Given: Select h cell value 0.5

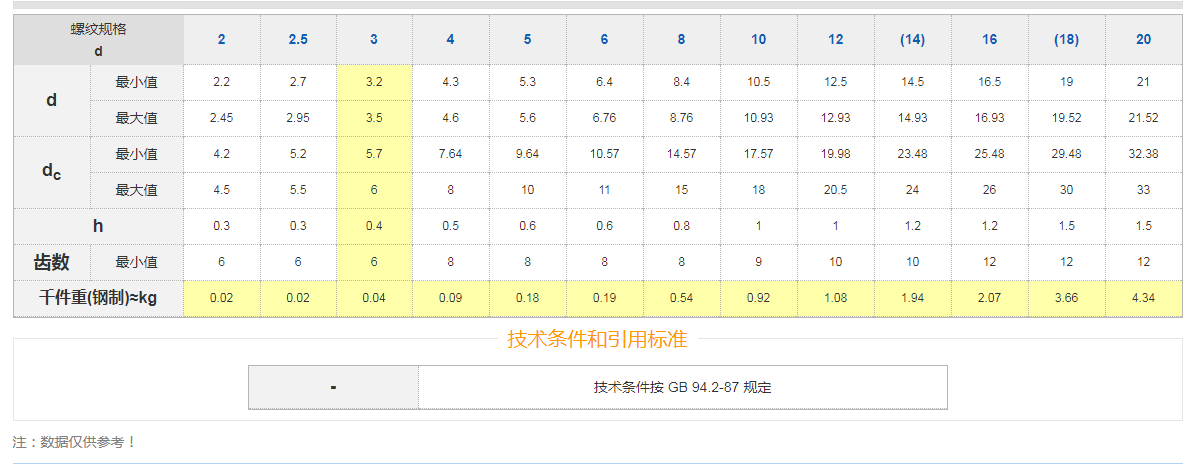Looking at the screenshot, I should (451, 226).
